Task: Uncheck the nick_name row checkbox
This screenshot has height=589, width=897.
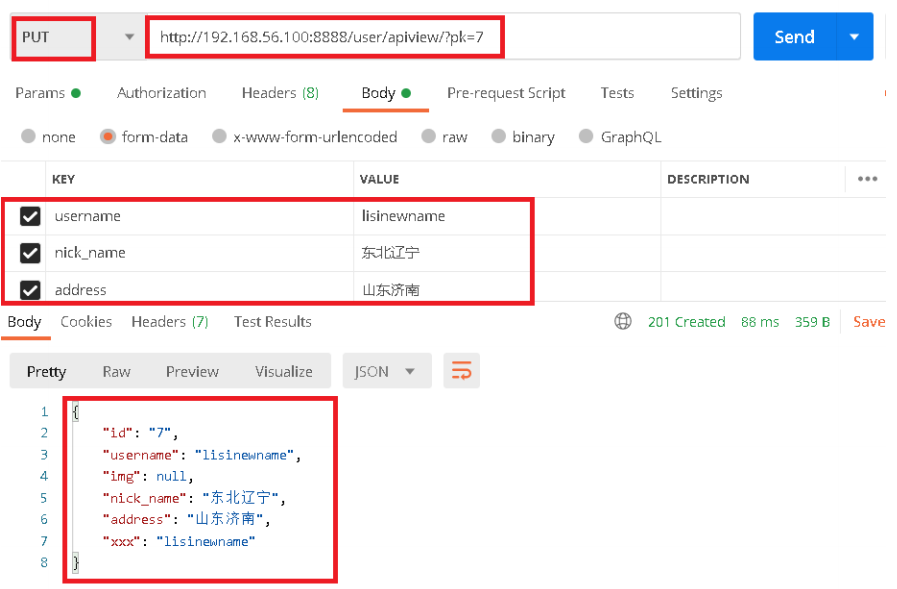Action: pos(30,253)
